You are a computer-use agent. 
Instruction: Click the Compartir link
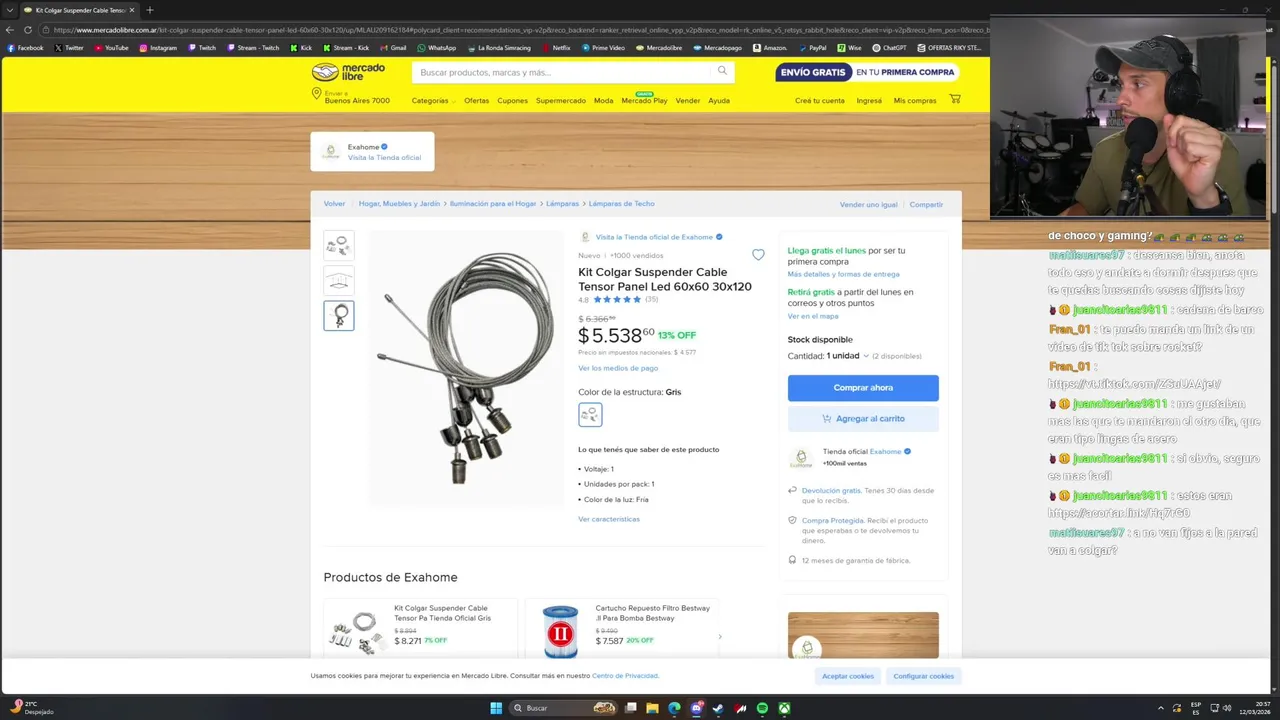[926, 204]
